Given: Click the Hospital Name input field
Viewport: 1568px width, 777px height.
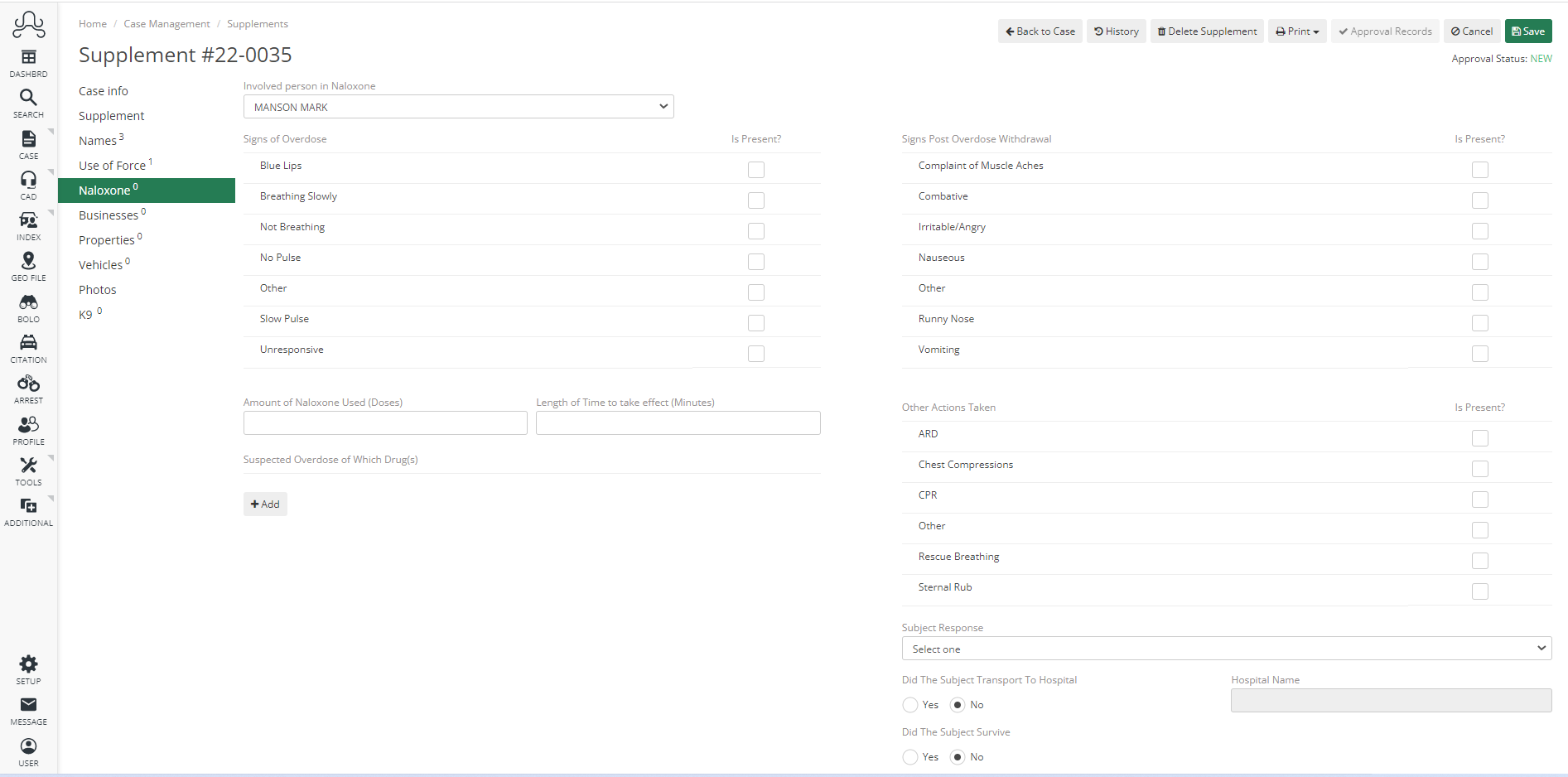Looking at the screenshot, I should [1390, 700].
